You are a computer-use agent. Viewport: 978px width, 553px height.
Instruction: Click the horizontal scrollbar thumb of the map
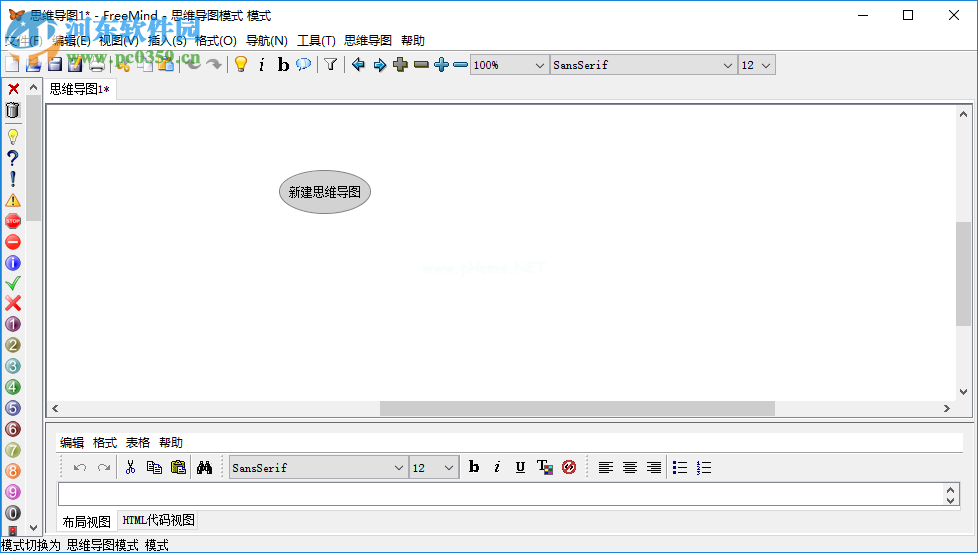[578, 408]
